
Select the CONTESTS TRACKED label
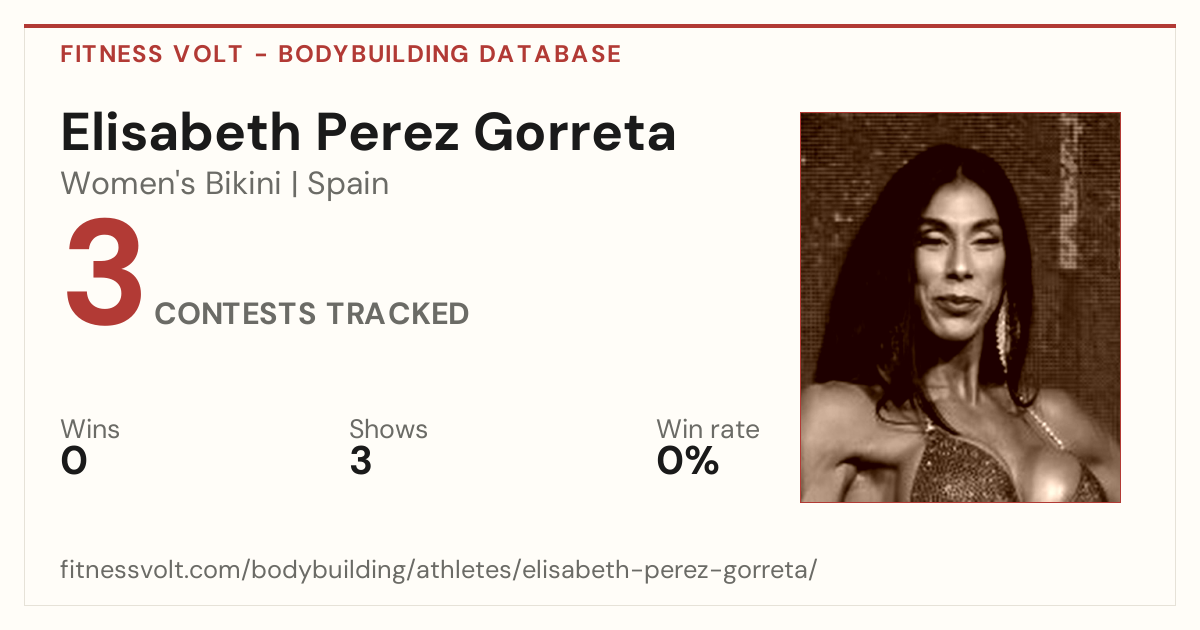pos(312,314)
